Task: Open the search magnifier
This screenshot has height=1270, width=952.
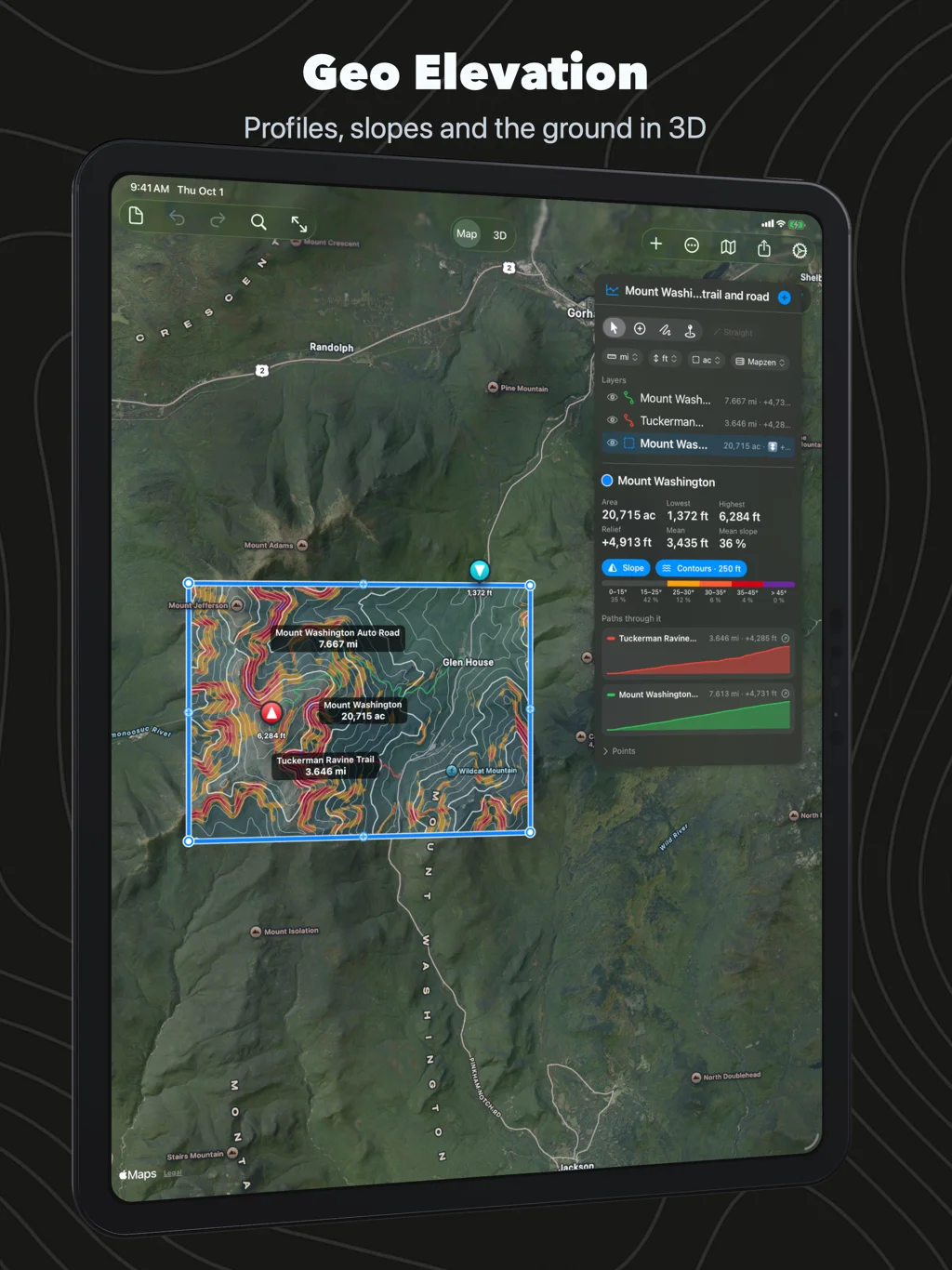Action: tap(258, 221)
